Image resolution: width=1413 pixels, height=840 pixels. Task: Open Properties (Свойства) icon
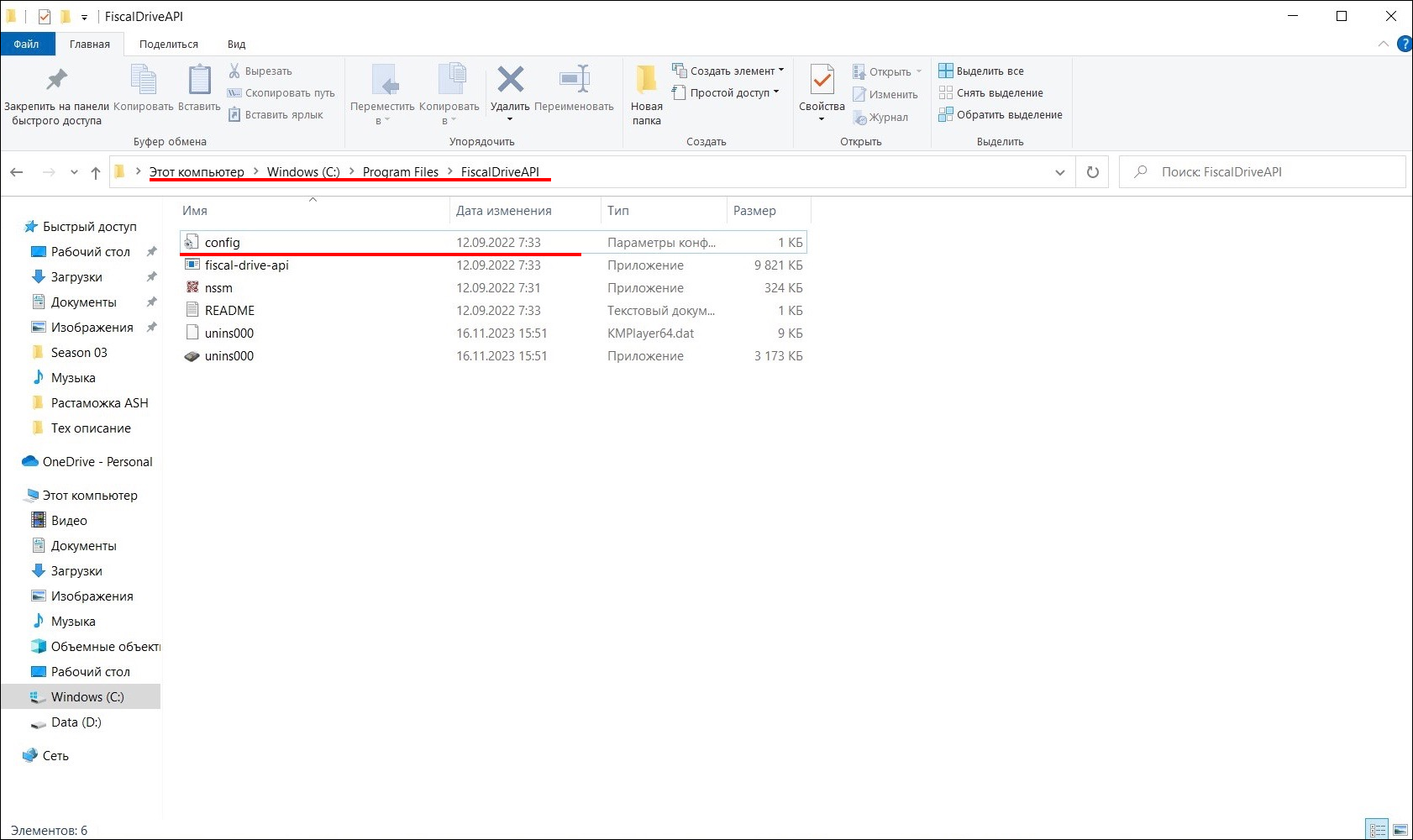point(822,80)
